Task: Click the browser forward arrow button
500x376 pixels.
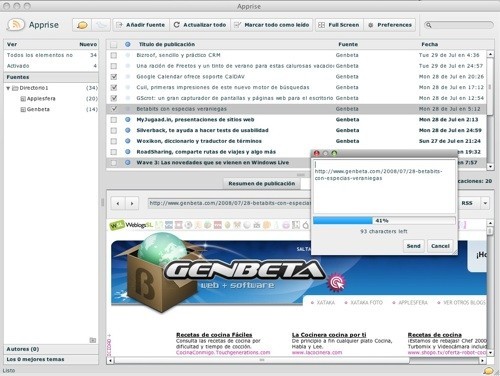Action: tap(132, 203)
